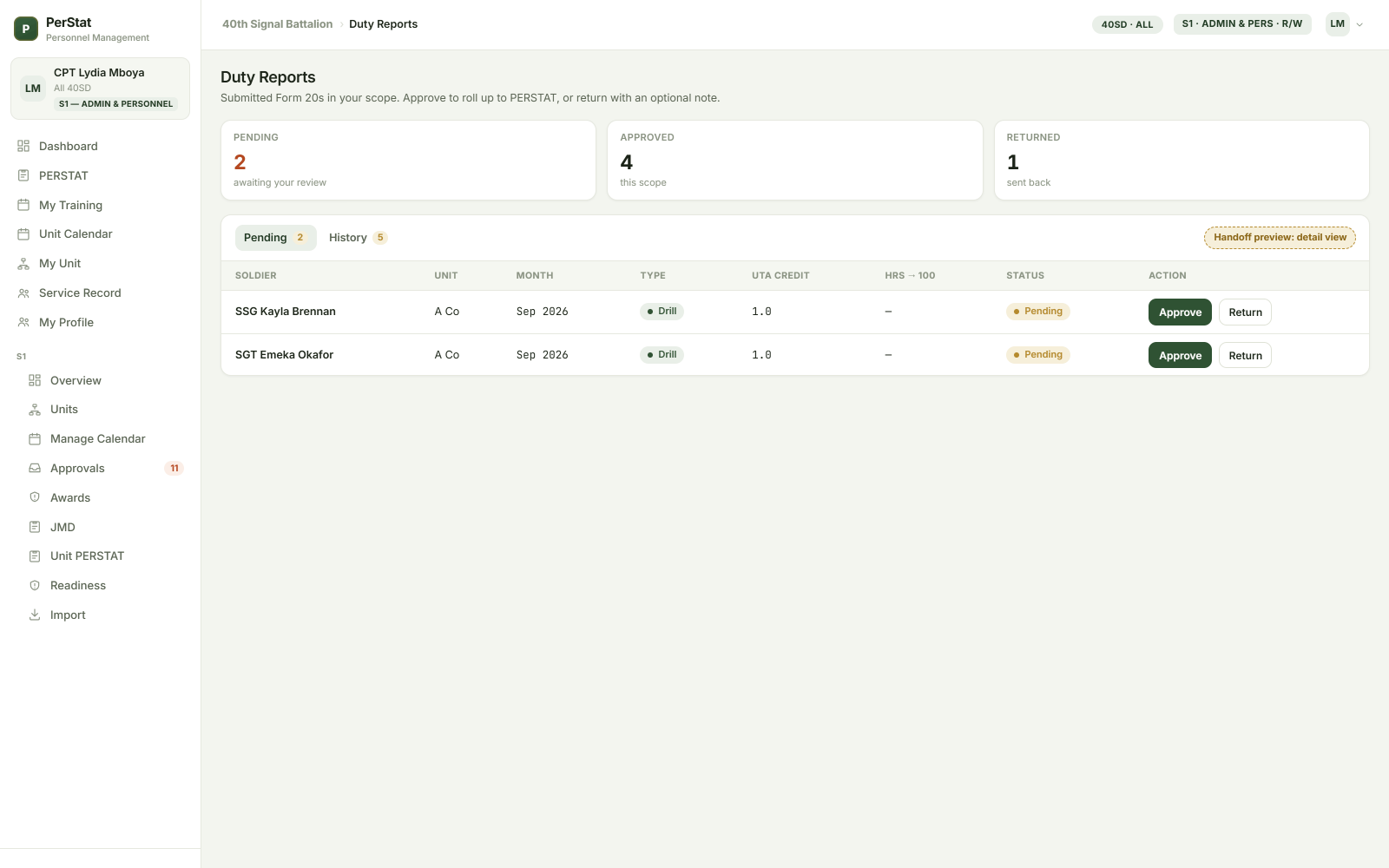Click Pending status in Okafor row
This screenshot has width=1389, height=868.
coord(1038,355)
